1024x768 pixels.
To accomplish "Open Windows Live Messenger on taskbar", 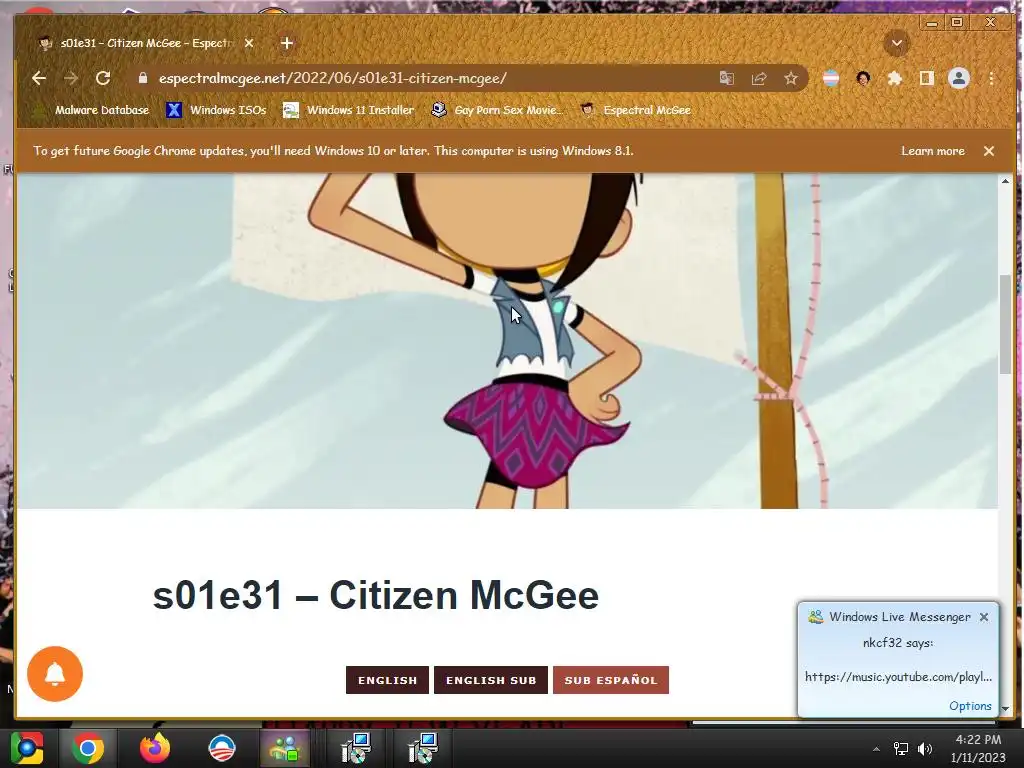I will 287,748.
